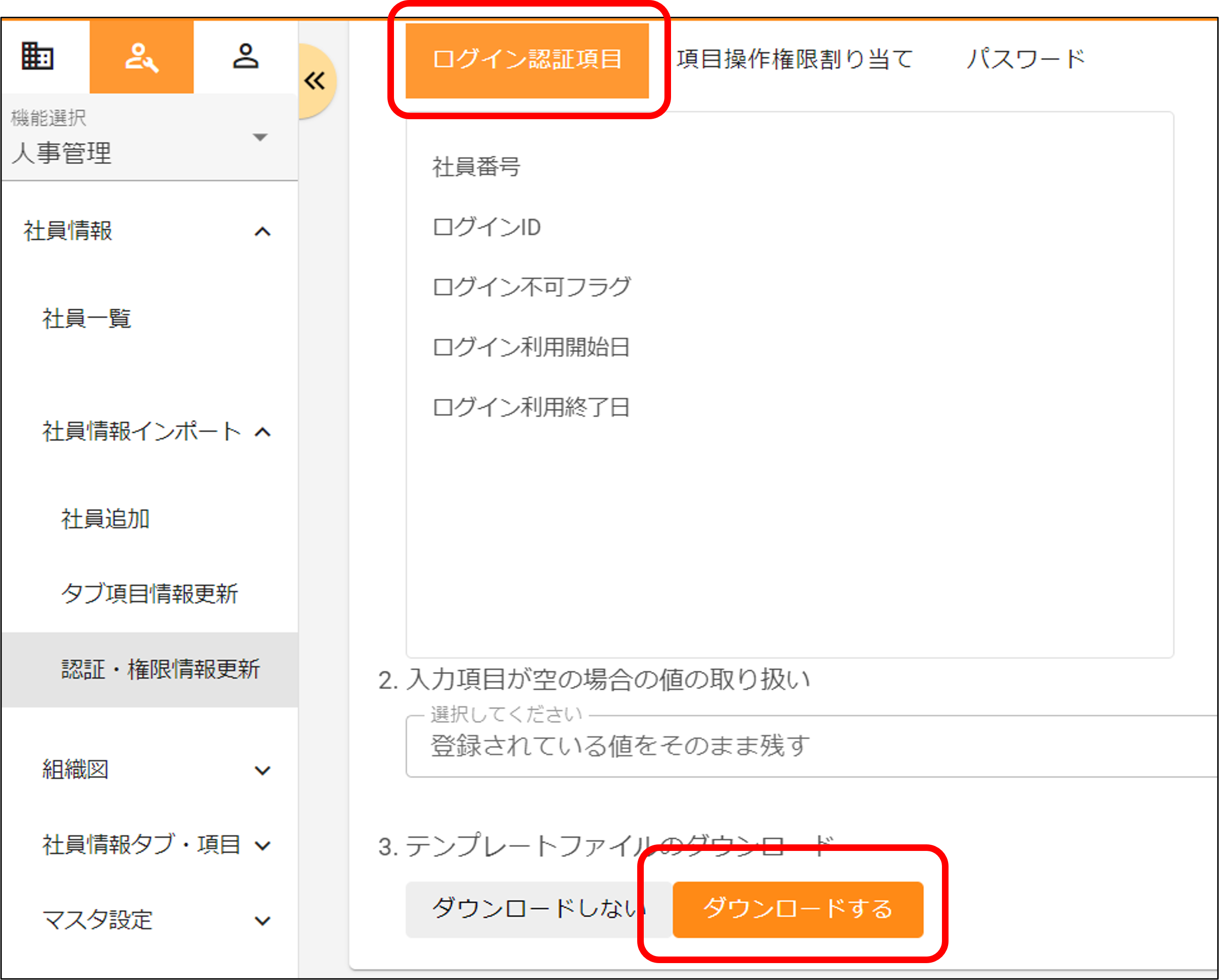Viewport: 1219px width, 980px height.
Task: Choose ダウンロードしない for template download
Action: tap(537, 909)
